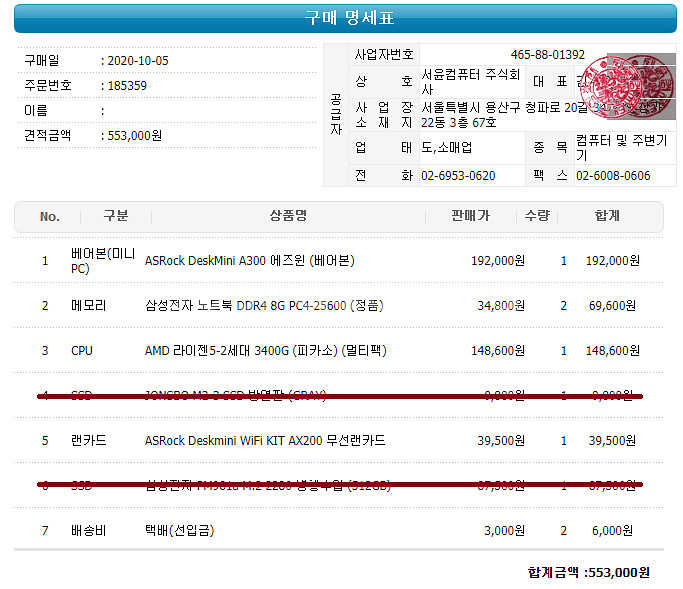The width and height of the screenshot is (683, 589).
Task: Click the 상품명 column header
Action: 287,217
